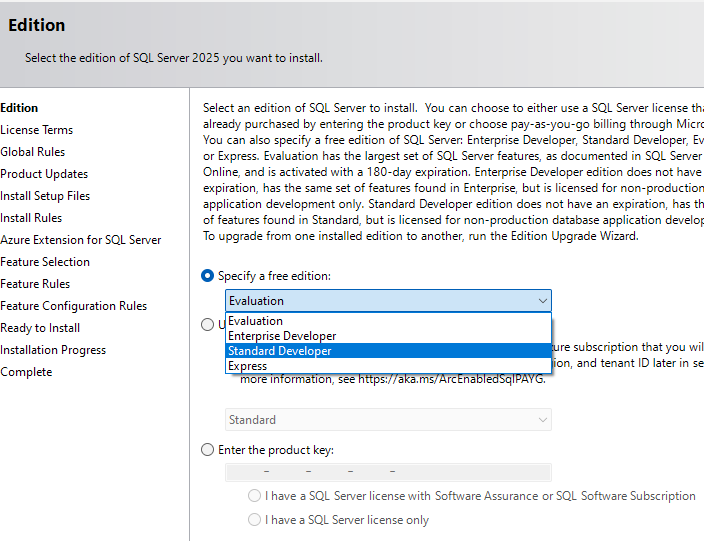Screen dimensions: 704x541
Task: Choose Enterprise Developer from the dropdown list
Action: tap(388, 336)
